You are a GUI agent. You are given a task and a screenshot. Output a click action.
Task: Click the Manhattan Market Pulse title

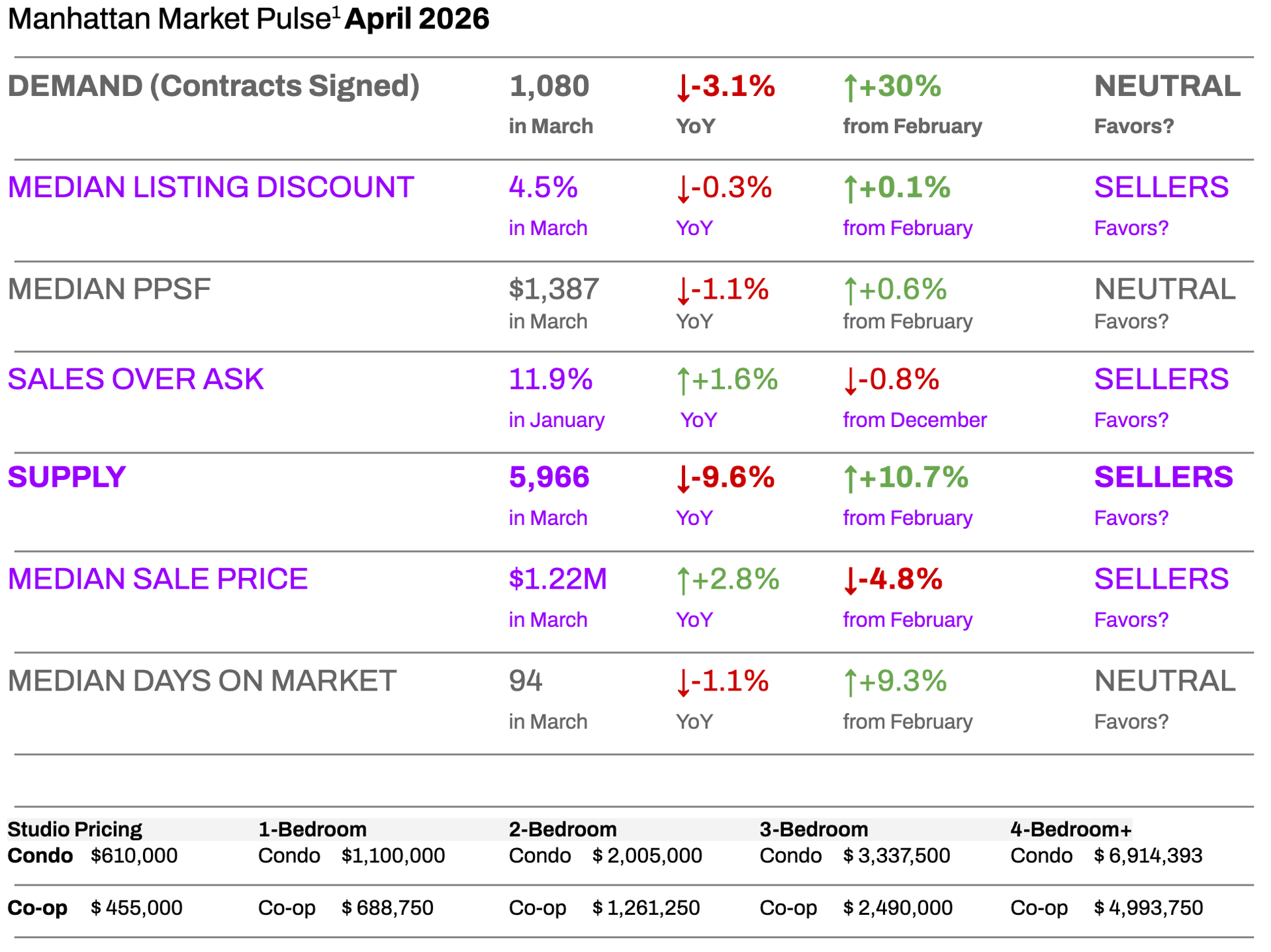169,19
